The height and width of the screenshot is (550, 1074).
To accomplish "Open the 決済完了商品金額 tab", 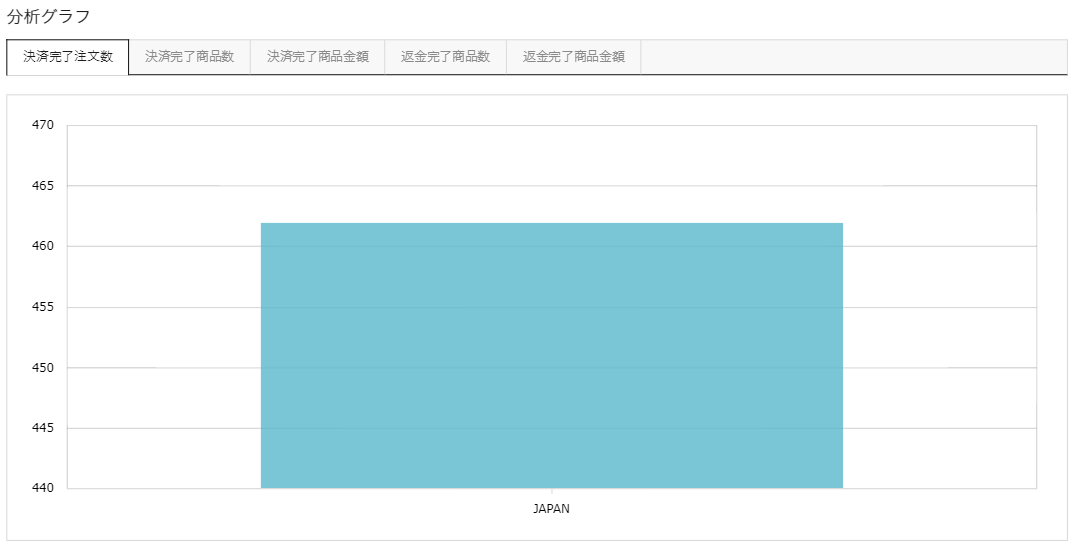I will click(317, 57).
